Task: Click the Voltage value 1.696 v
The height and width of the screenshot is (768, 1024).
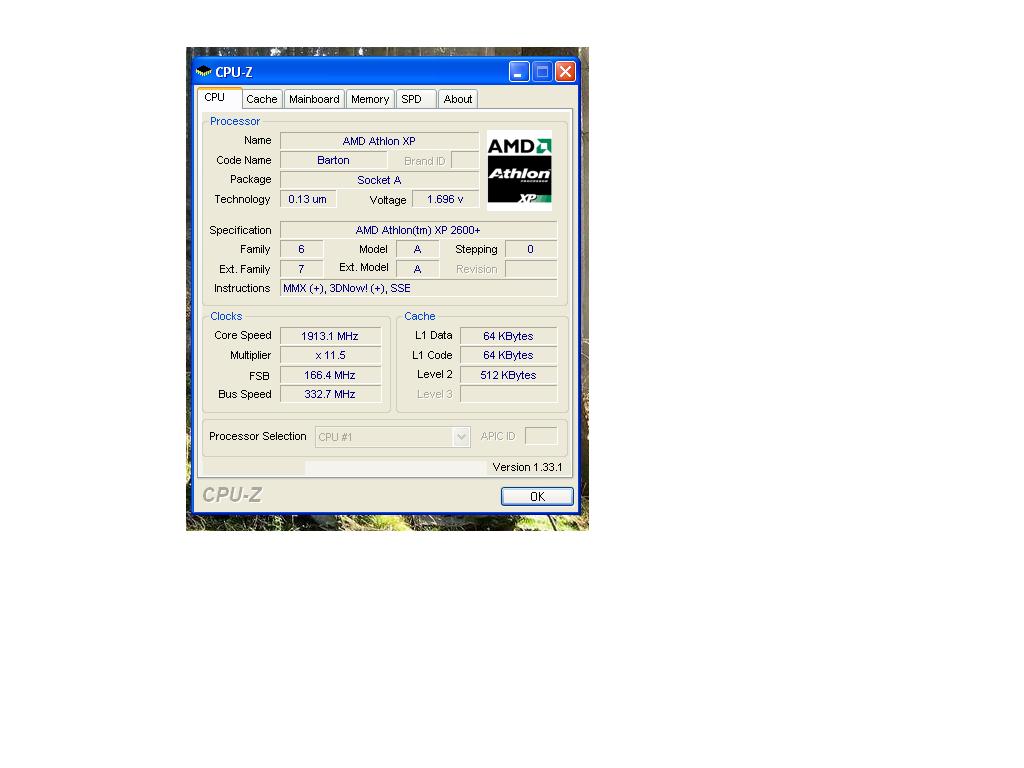Action: pos(445,199)
